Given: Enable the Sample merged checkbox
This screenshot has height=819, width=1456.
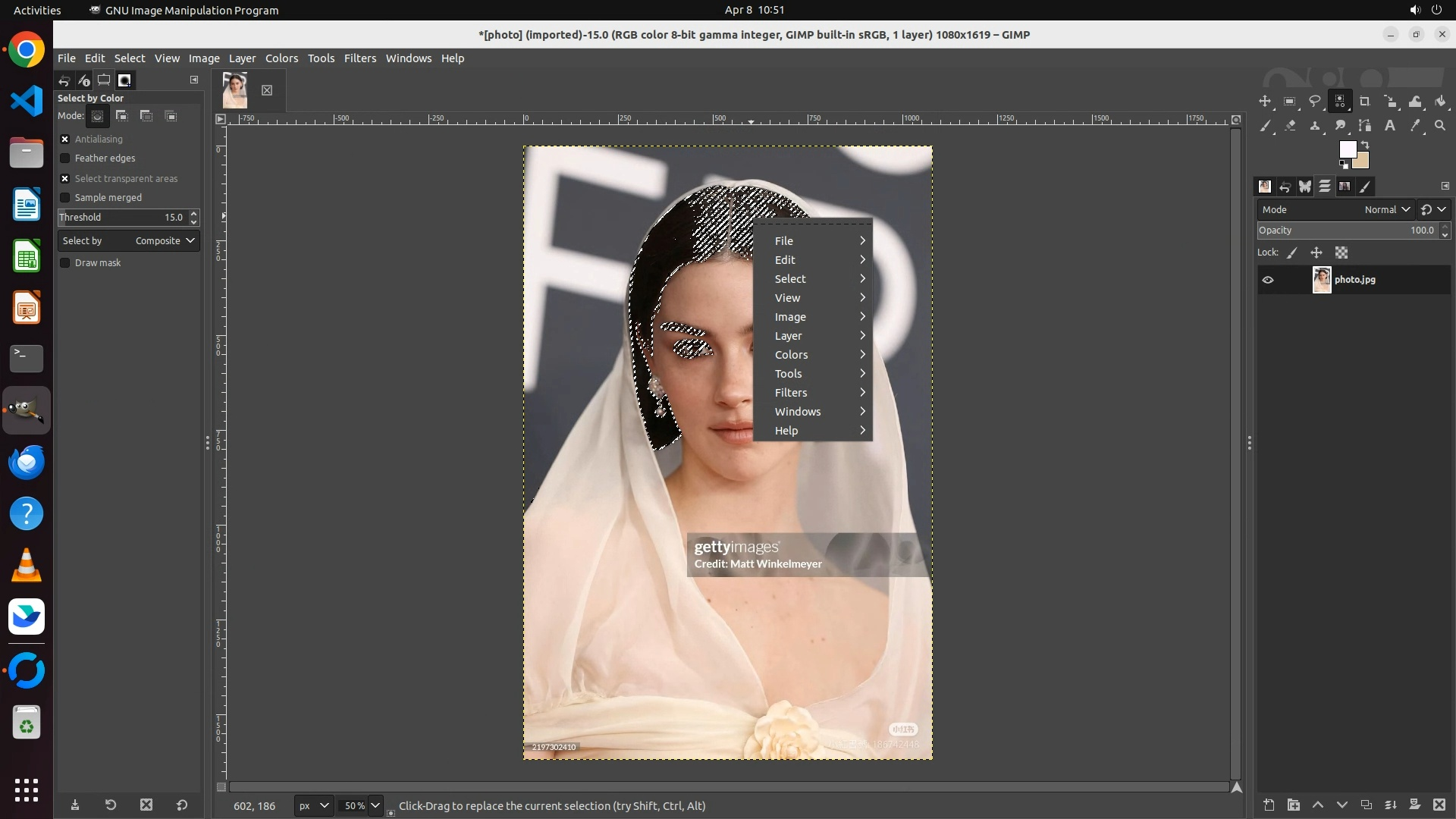Looking at the screenshot, I should click(65, 198).
